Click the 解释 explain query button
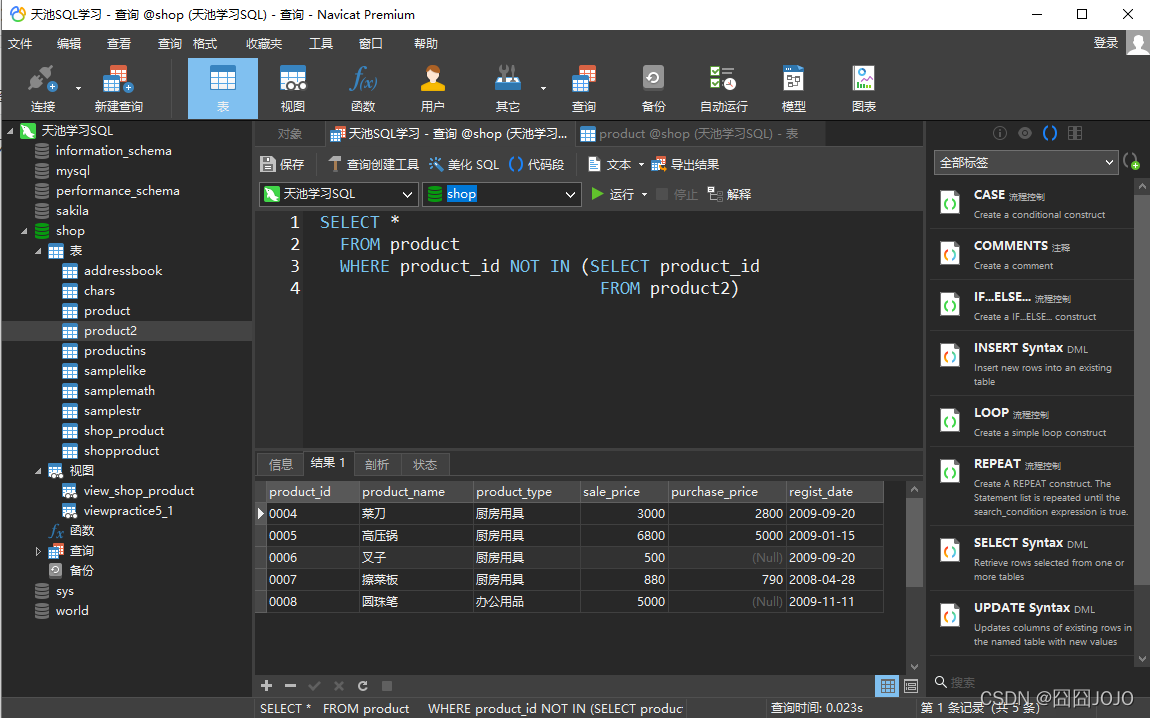Screen dimensions: 1150x718 pos(730,194)
